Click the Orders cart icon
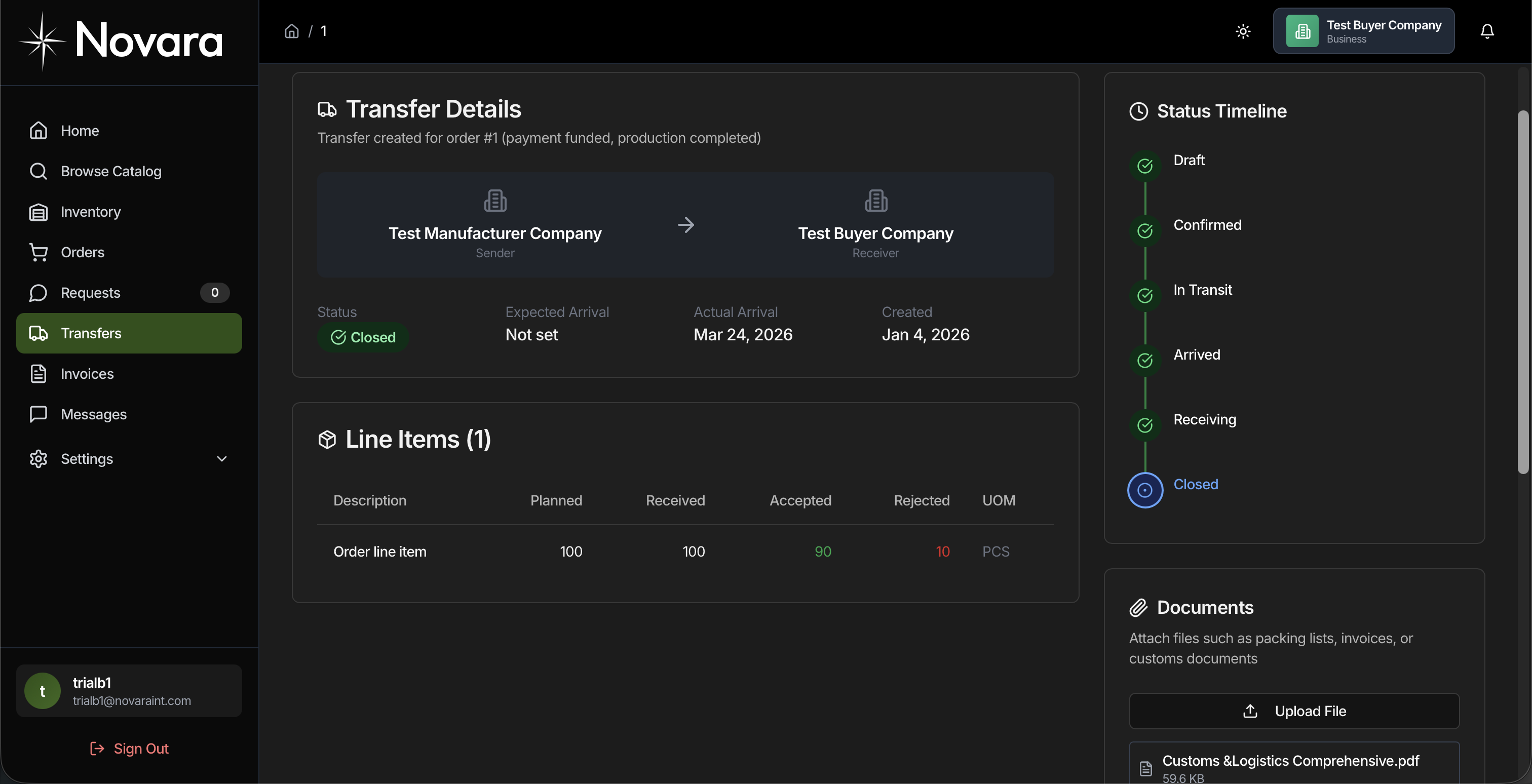The height and width of the screenshot is (784, 1532). click(39, 252)
